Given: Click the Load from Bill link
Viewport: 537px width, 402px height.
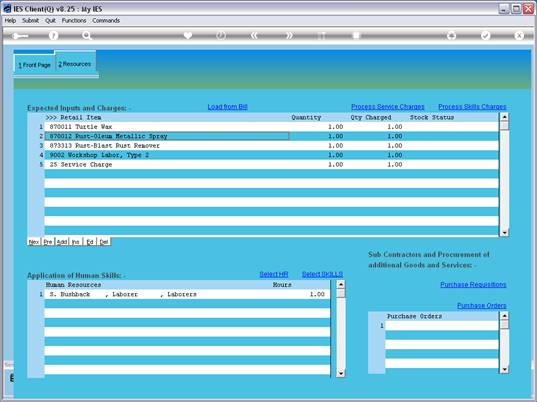Looking at the screenshot, I should pos(227,107).
